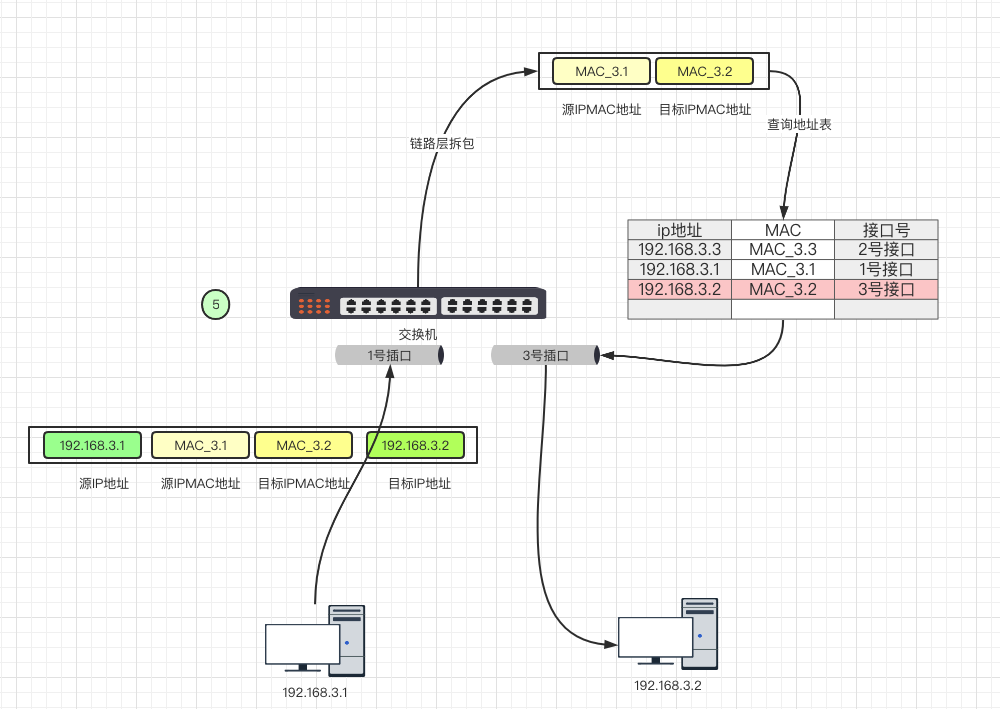Select the 链路层拆包 arrow label

click(x=441, y=144)
